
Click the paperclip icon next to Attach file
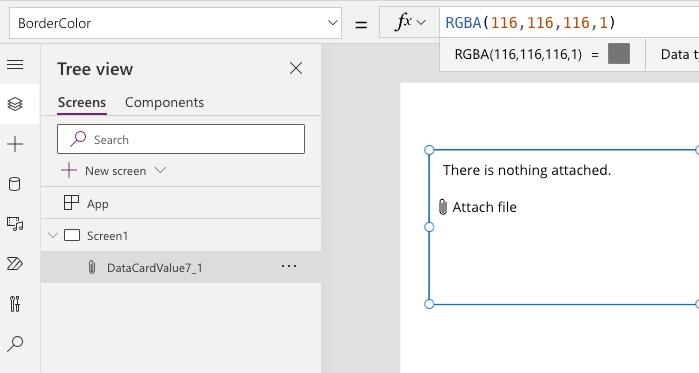[x=443, y=207]
